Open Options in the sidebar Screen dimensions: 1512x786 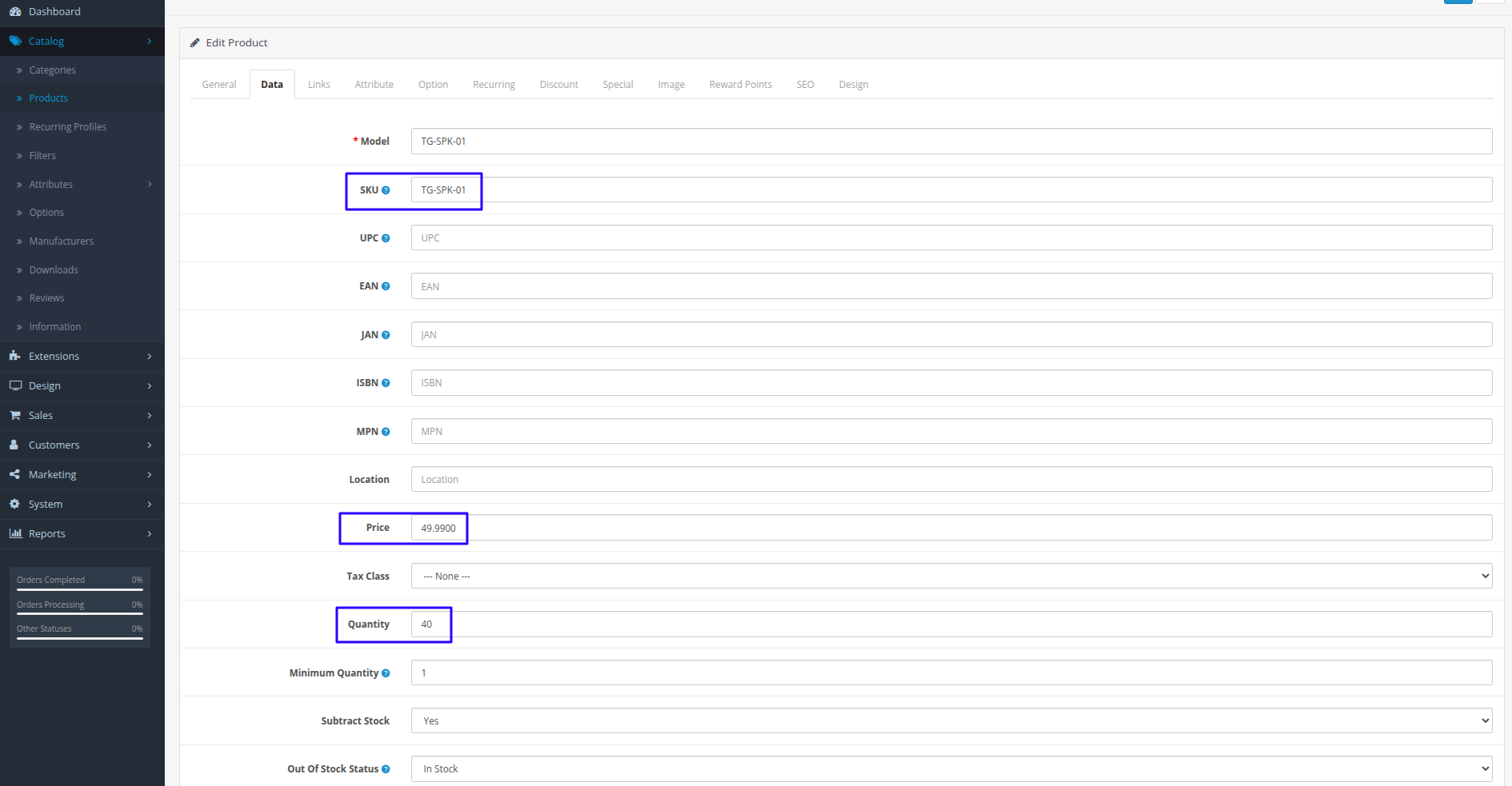46,213
